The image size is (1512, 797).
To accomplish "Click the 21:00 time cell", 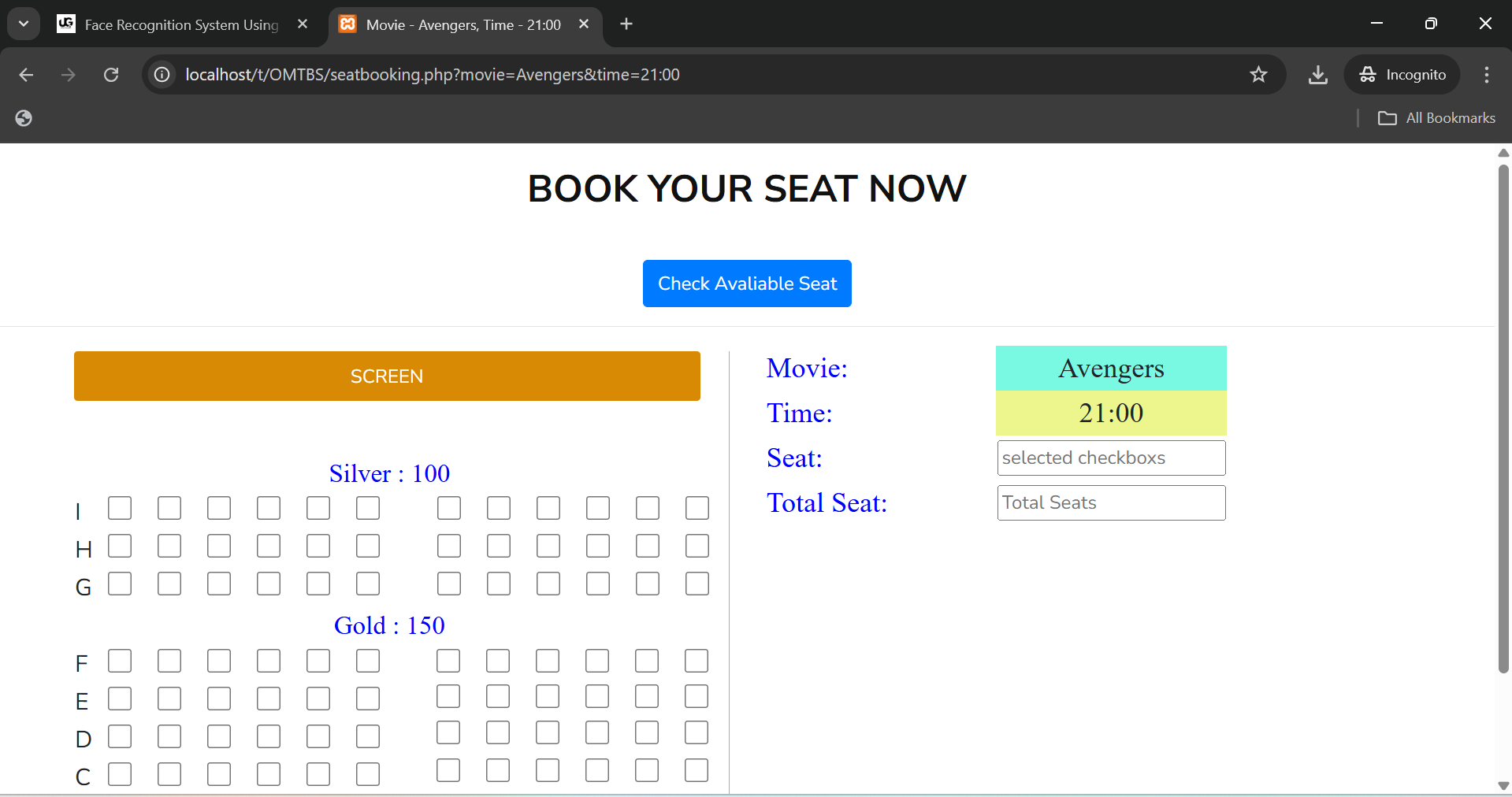I will [1111, 413].
